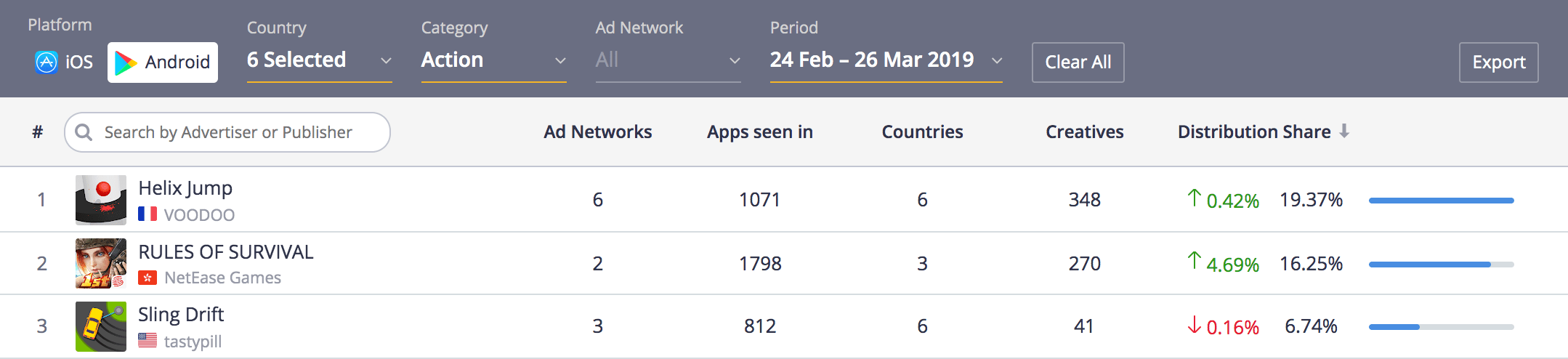1568x359 pixels.
Task: Click the 19.37% distribution share value
Action: pos(1311,200)
